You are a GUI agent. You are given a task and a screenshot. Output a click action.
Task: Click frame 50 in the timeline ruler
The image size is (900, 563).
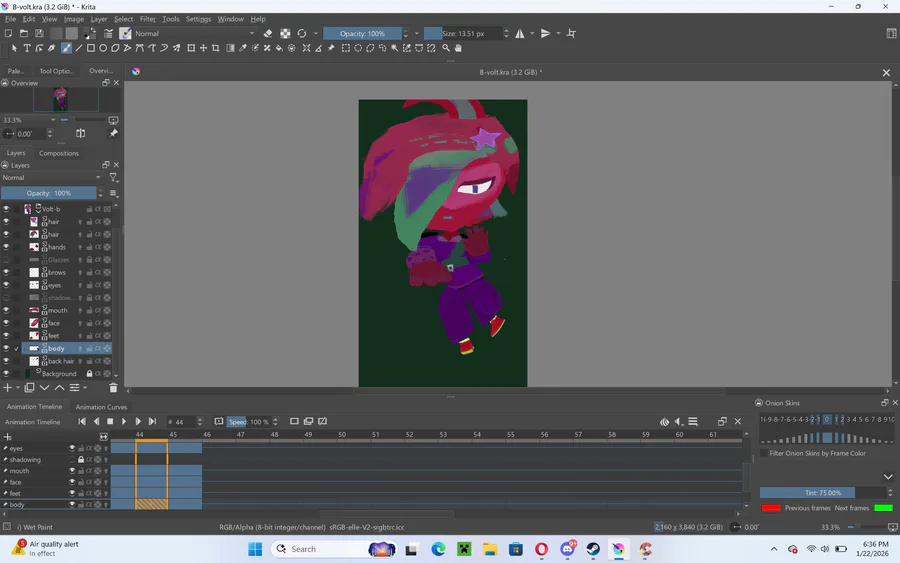[342, 435]
